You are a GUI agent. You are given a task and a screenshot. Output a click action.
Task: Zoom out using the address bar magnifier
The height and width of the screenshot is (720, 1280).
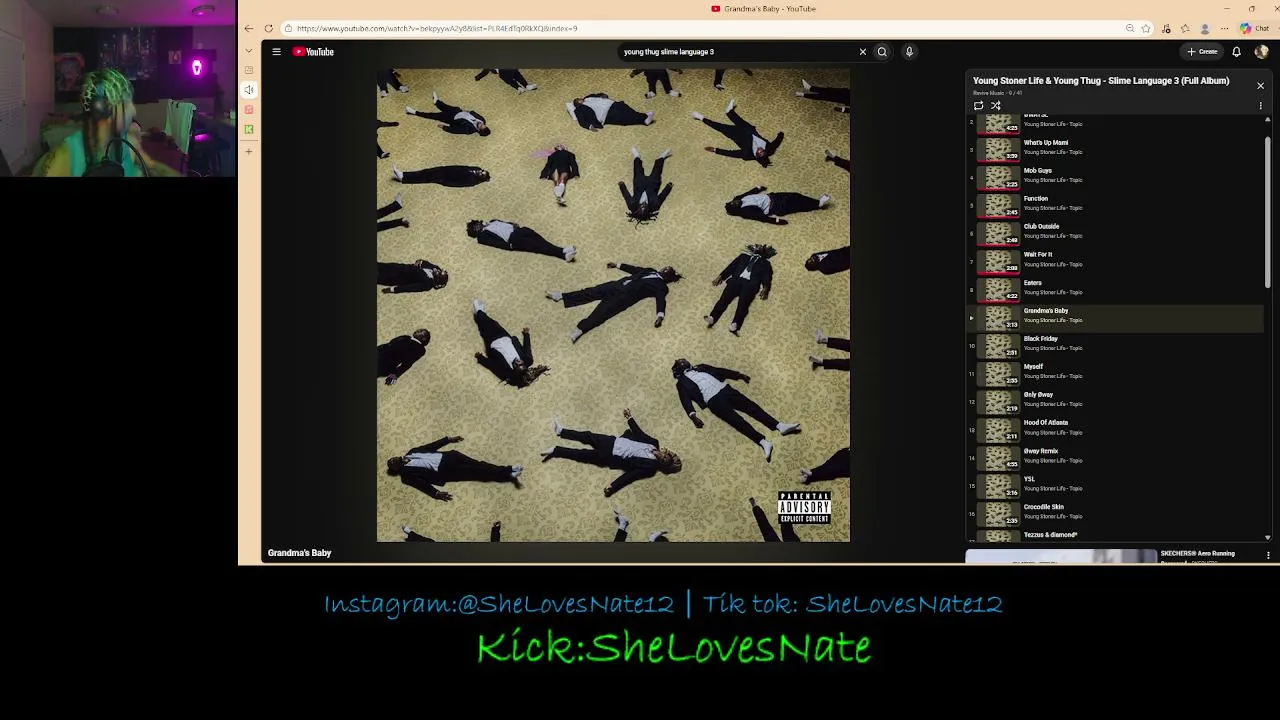point(1130,28)
